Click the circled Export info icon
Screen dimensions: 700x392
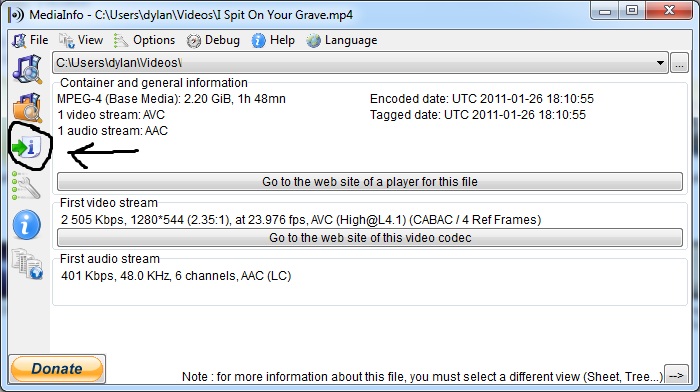point(27,147)
